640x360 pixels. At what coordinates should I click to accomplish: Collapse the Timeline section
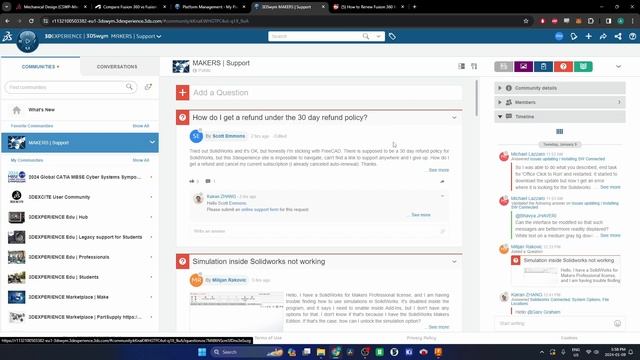coord(560,116)
